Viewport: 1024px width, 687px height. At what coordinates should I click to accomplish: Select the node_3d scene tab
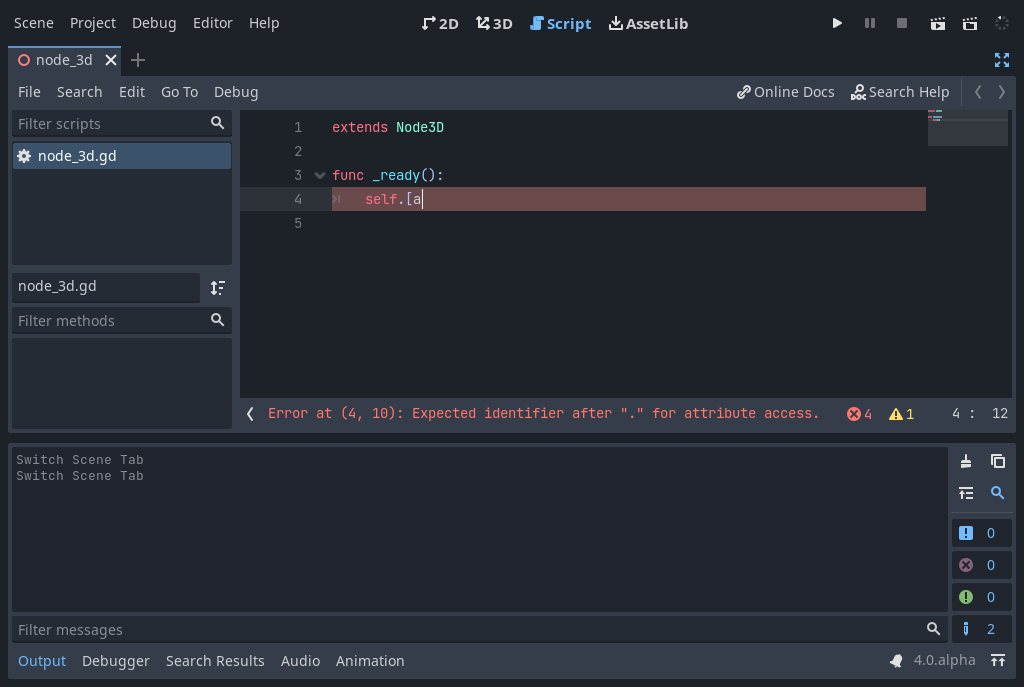coord(64,60)
